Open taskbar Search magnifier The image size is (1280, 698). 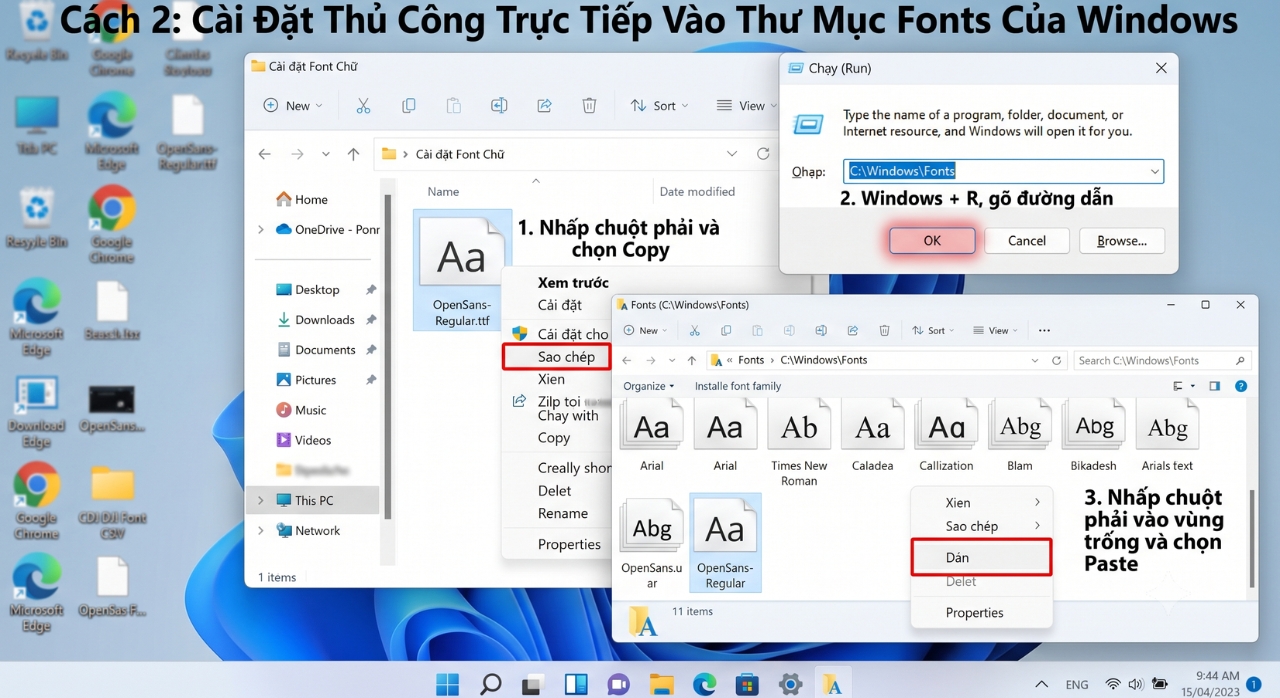490,684
